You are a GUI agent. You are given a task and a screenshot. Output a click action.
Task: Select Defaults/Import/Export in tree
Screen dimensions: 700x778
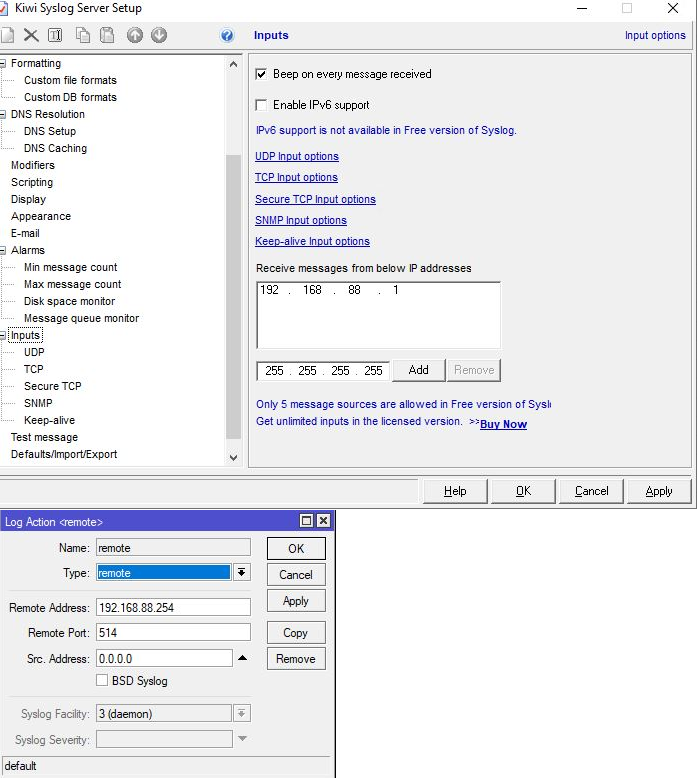tap(64, 454)
